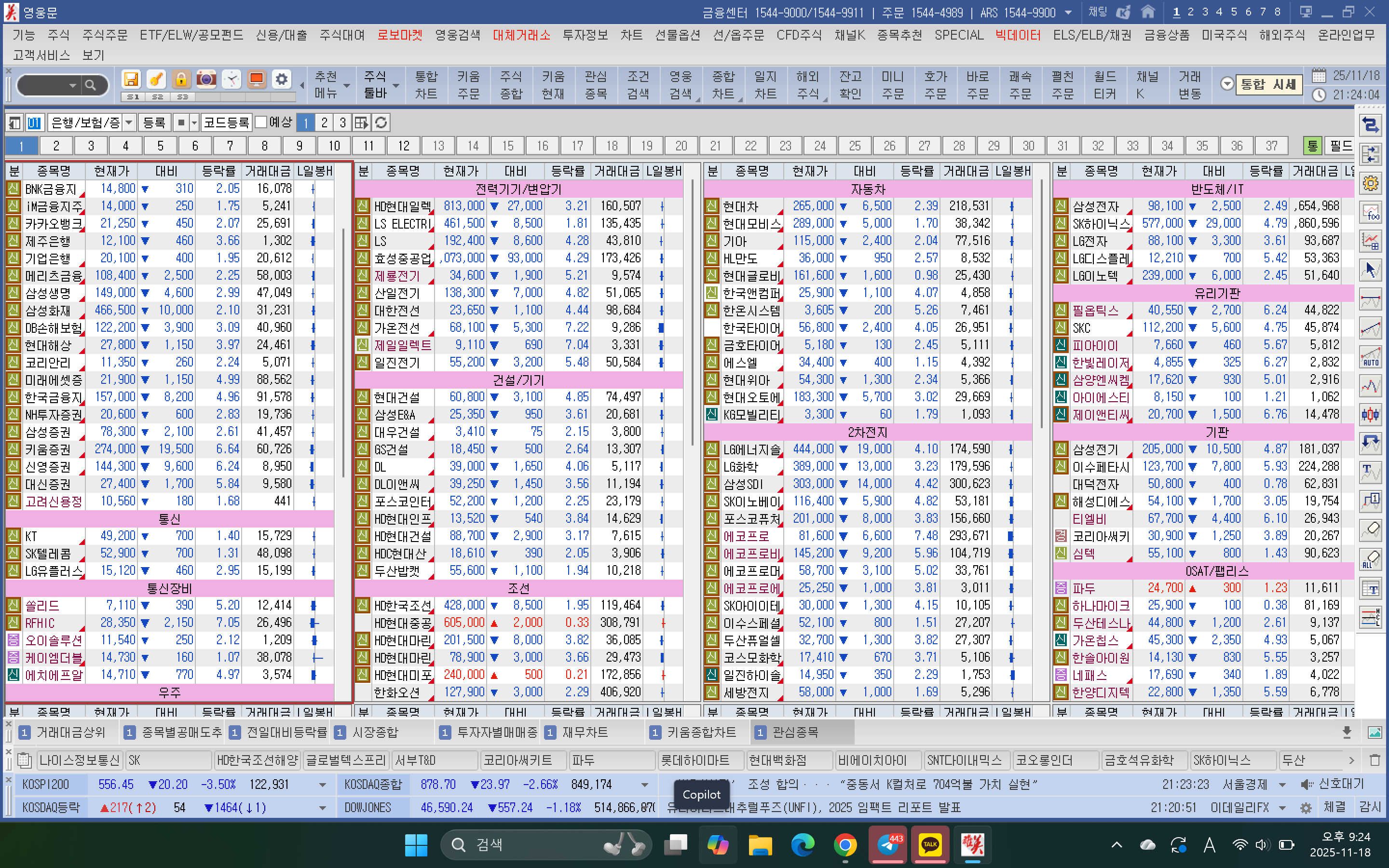The width and height of the screenshot is (1389, 868).
Task: Click the 등록 button
Action: point(154,122)
